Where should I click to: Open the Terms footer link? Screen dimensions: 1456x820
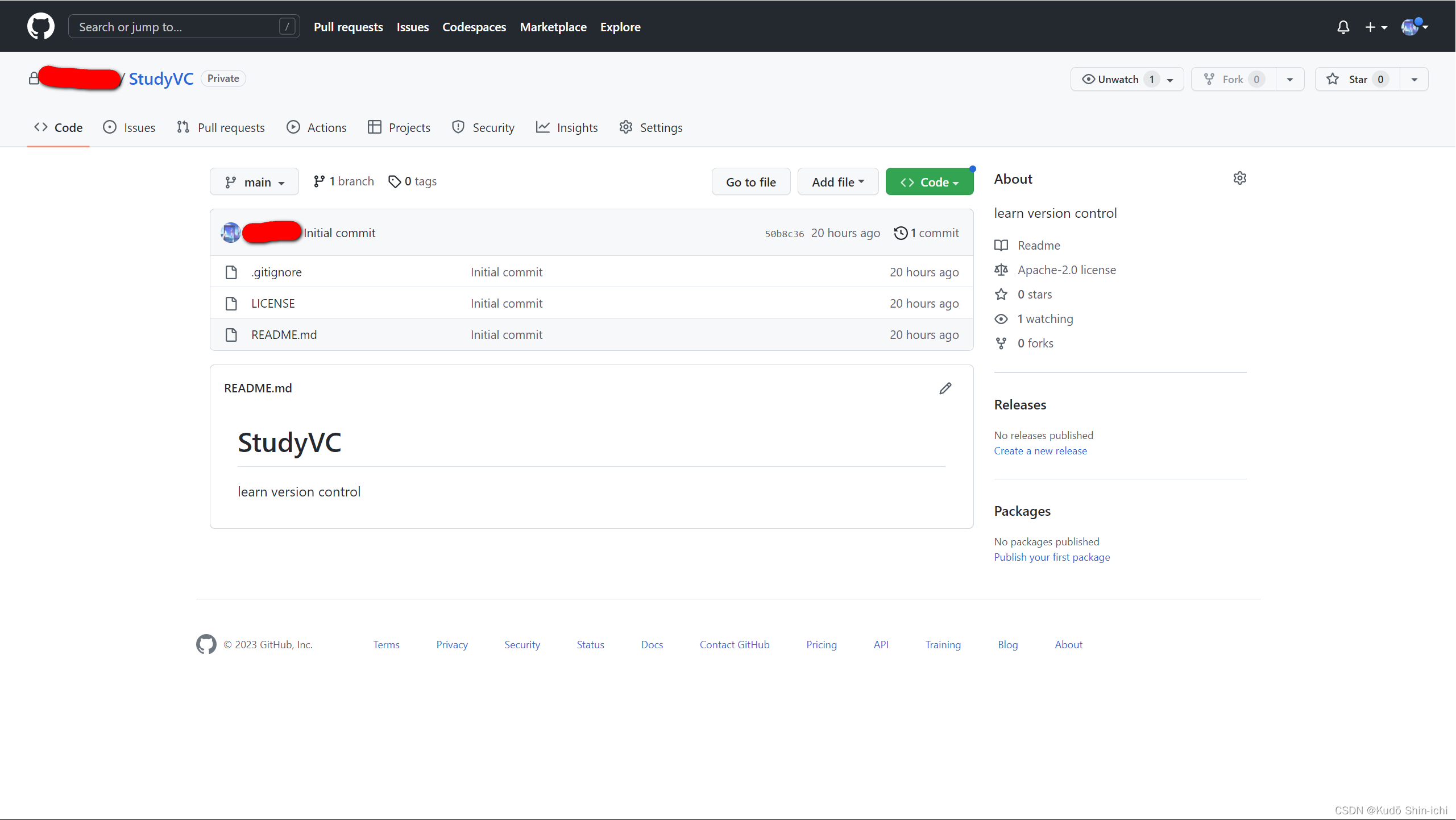click(x=386, y=645)
